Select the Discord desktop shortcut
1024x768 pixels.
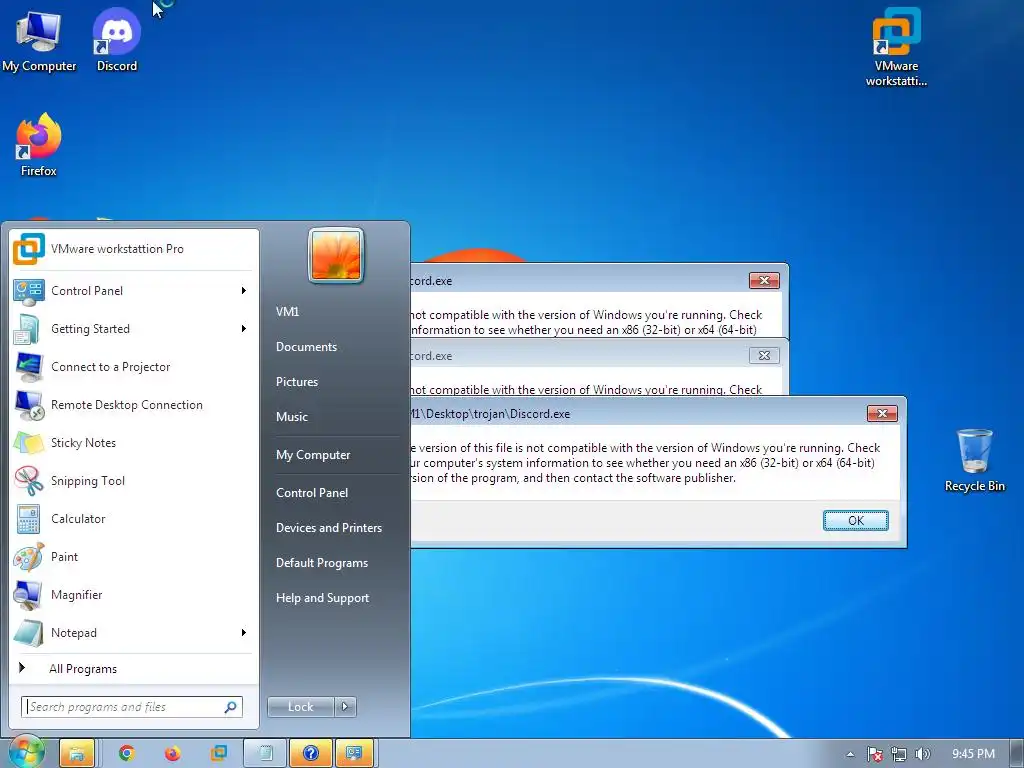(x=117, y=41)
